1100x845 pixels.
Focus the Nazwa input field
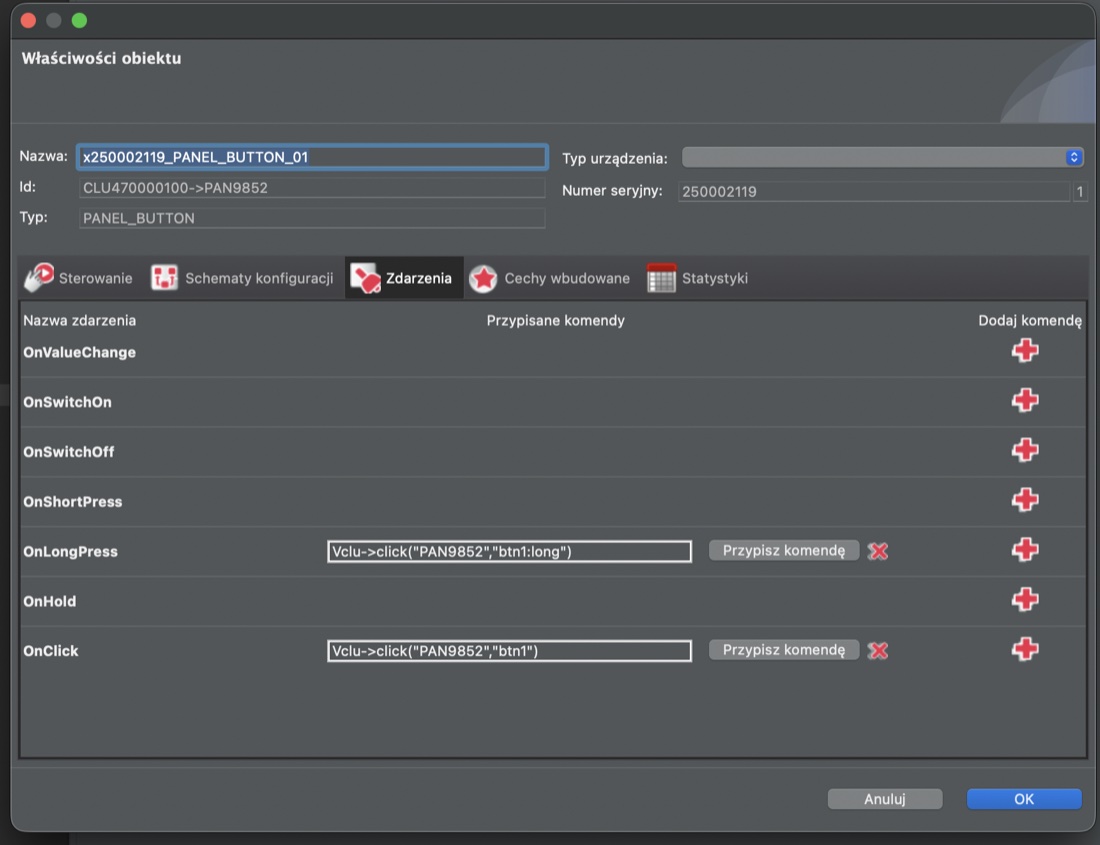312,157
